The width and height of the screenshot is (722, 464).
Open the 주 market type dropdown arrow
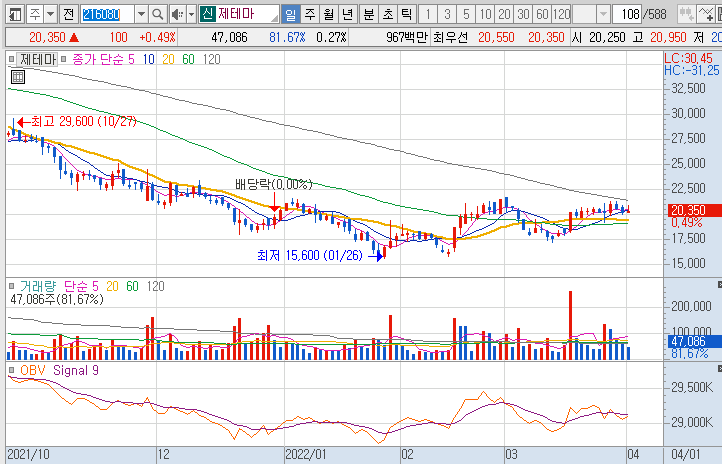(x=51, y=15)
